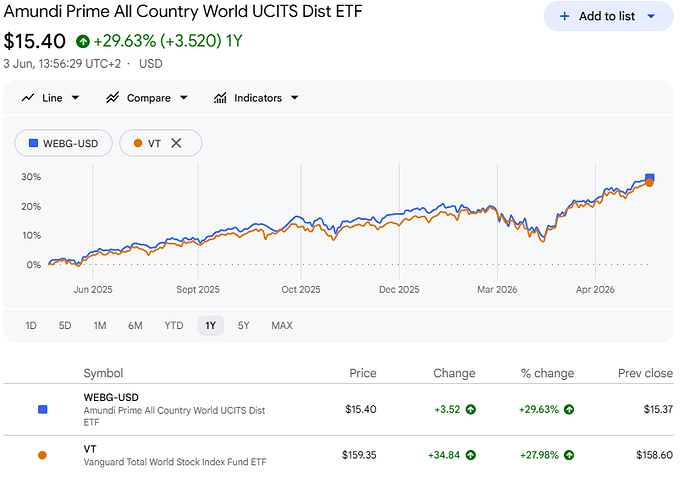This screenshot has height=483, width=690.
Task: Switch to 1D time range
Action: click(31, 326)
